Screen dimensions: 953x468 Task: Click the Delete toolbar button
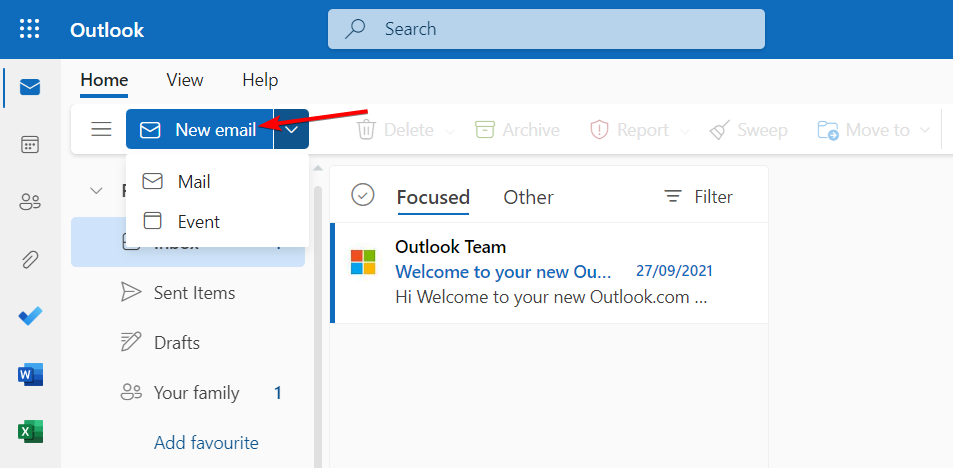pyautogui.click(x=395, y=129)
